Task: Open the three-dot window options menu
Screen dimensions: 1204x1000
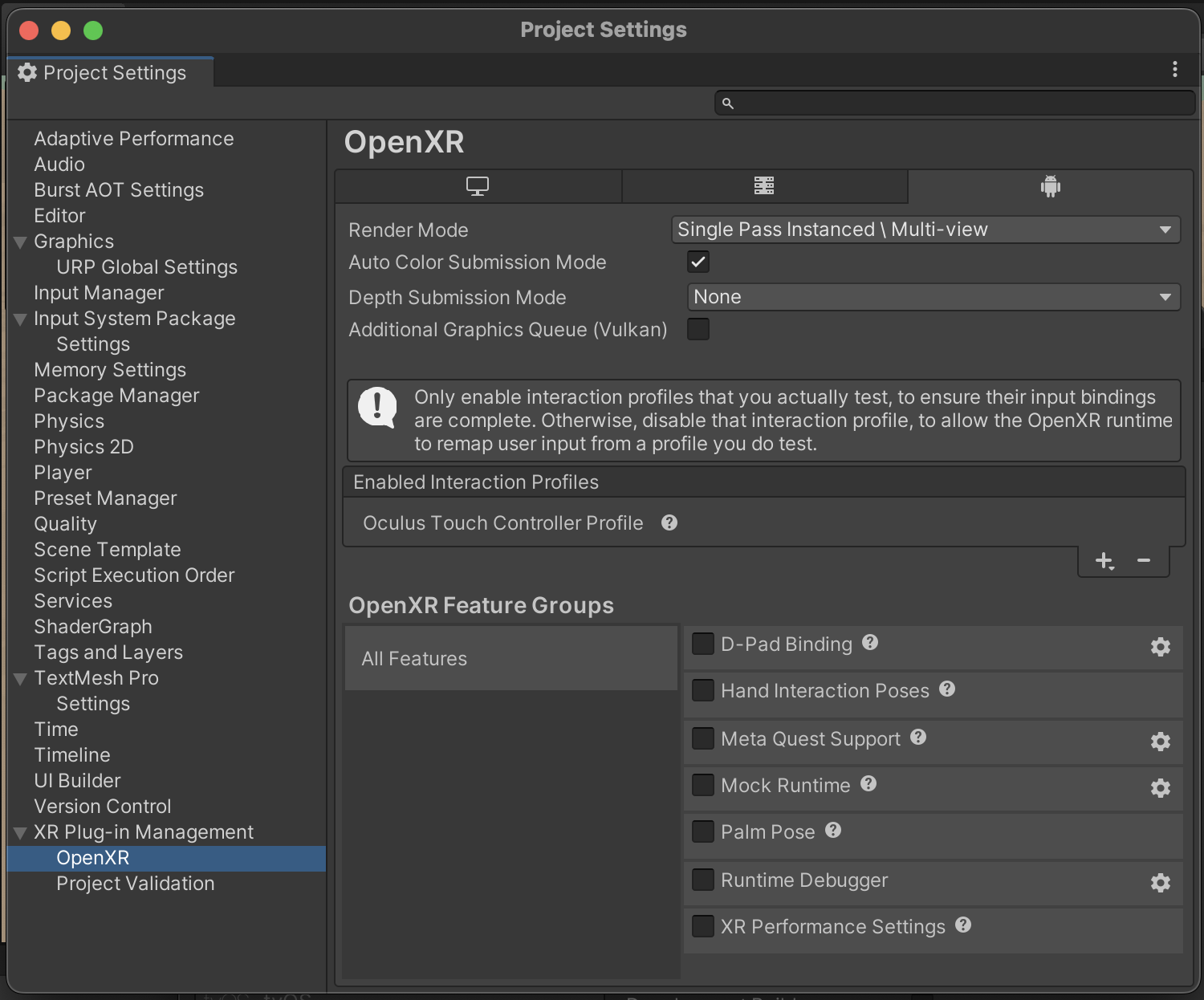Action: (1175, 70)
